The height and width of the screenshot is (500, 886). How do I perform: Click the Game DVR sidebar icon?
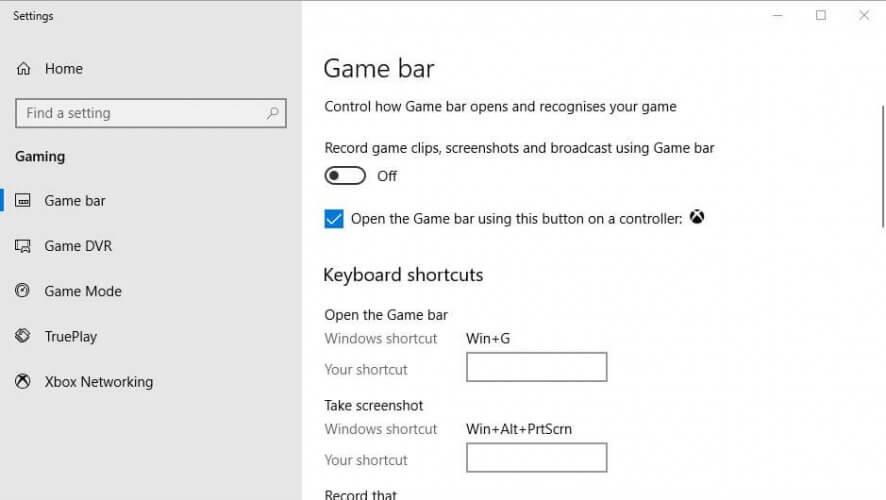(23, 246)
